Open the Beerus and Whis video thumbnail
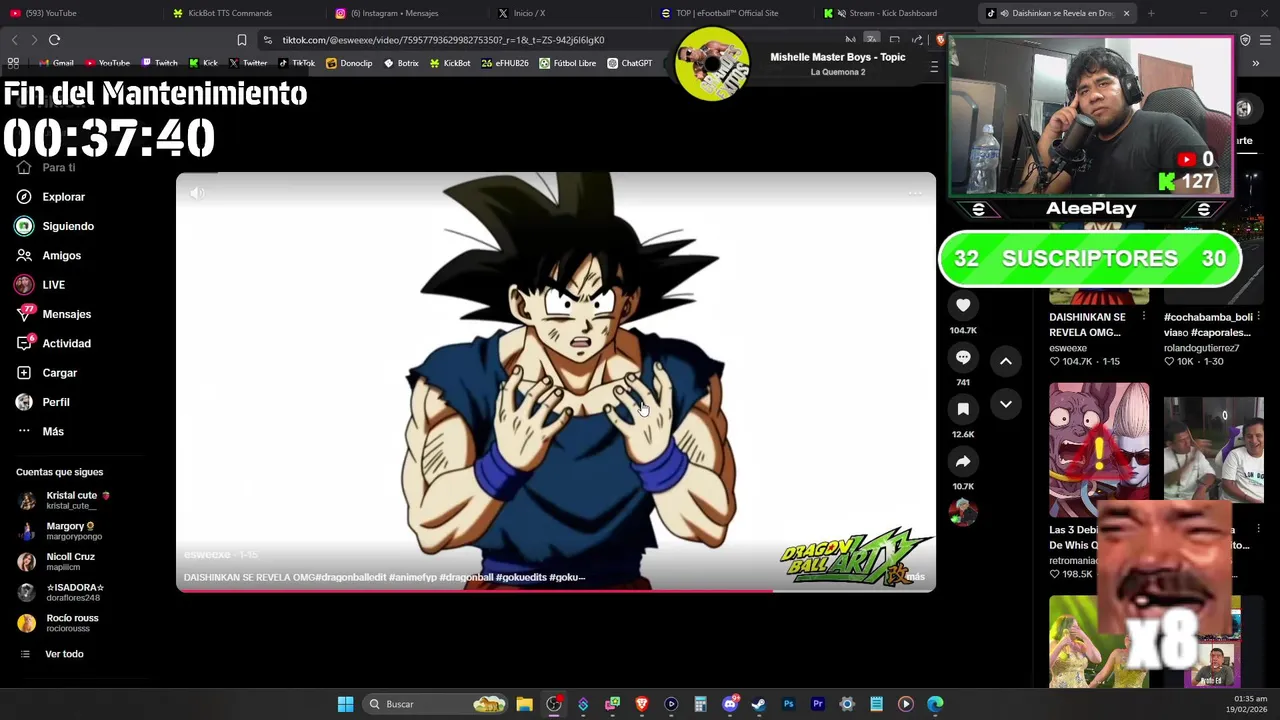The width and height of the screenshot is (1280, 720). [1099, 449]
